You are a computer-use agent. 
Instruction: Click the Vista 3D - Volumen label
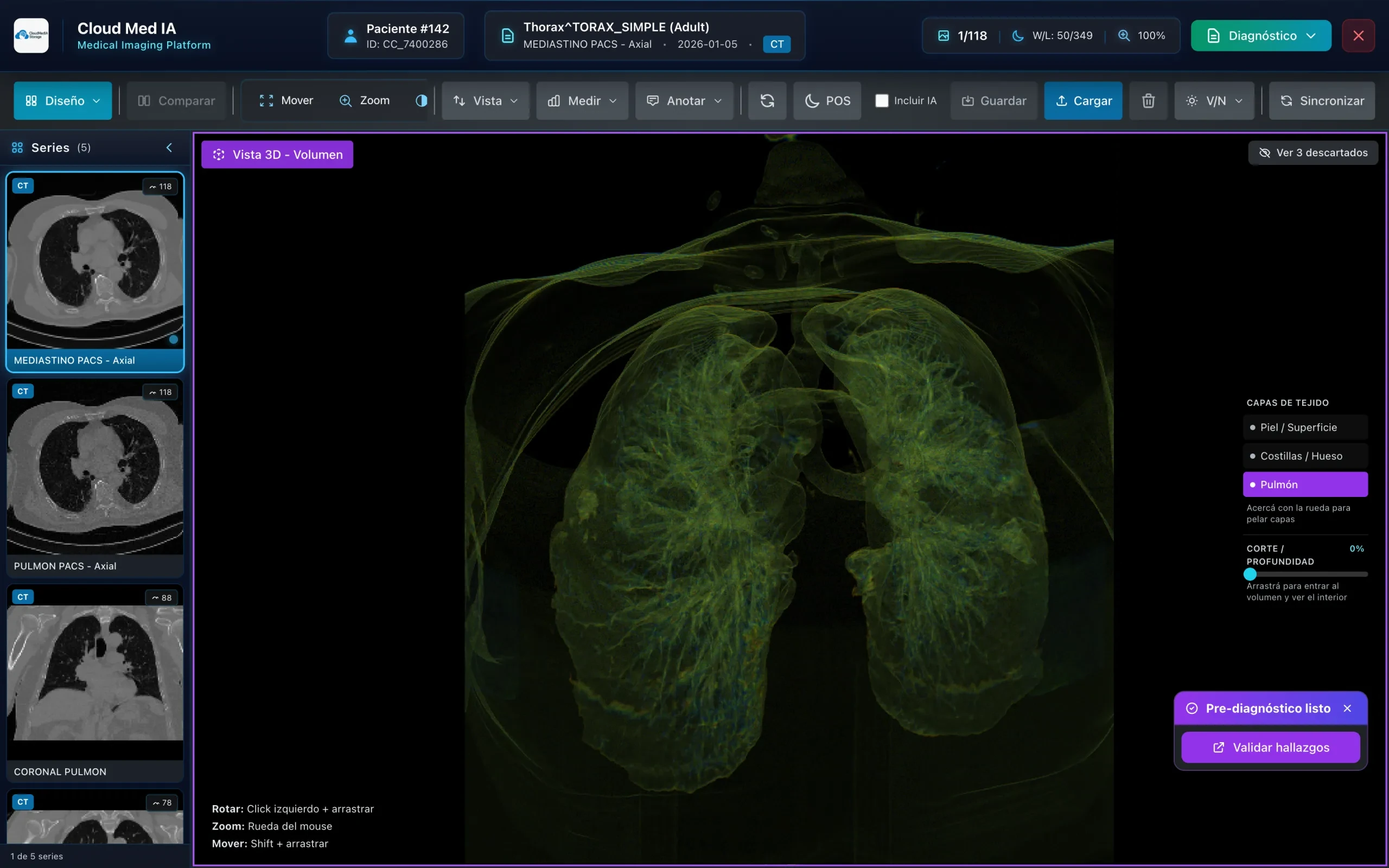tap(277, 155)
